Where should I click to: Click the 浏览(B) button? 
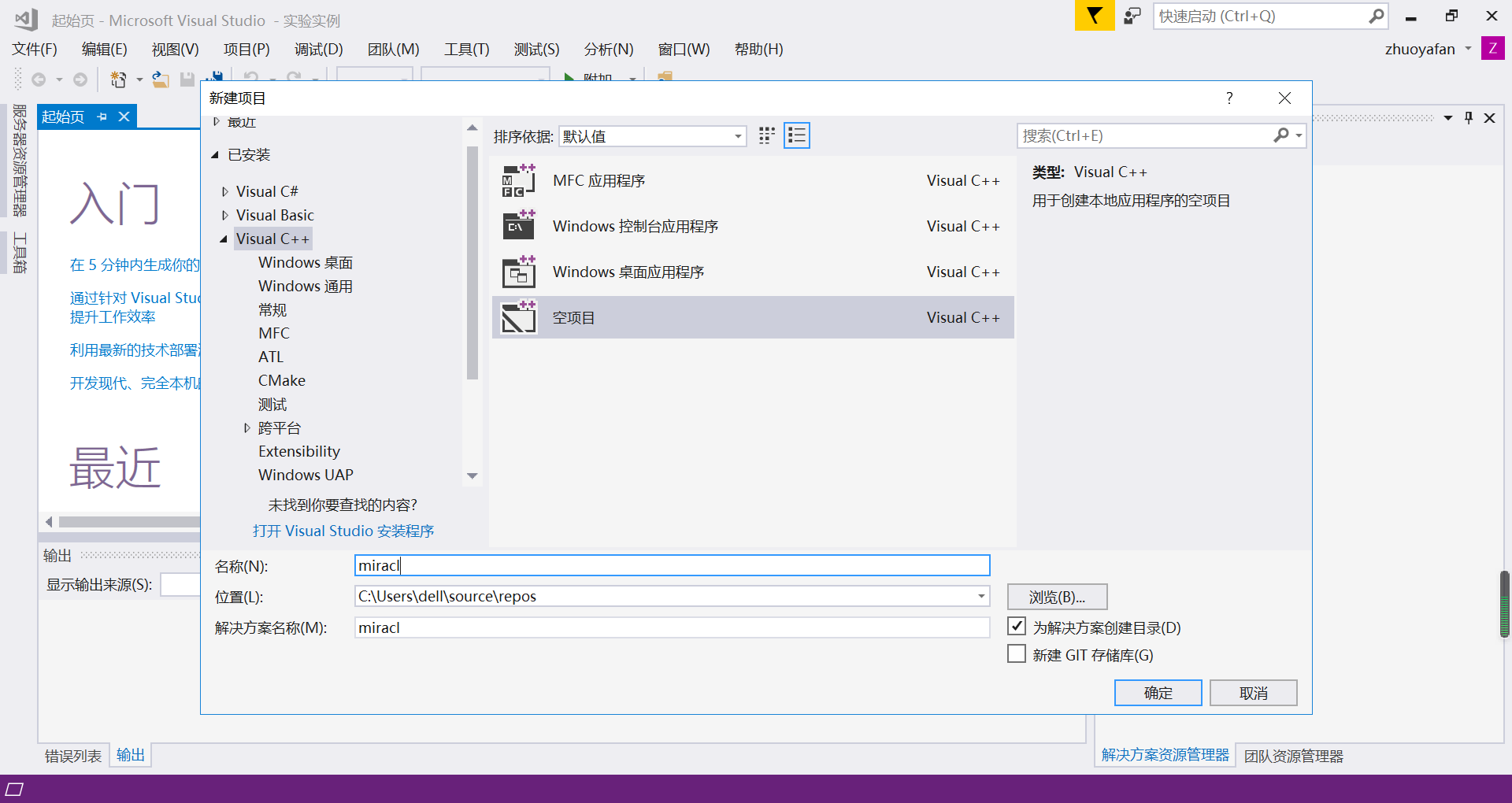[x=1056, y=597]
